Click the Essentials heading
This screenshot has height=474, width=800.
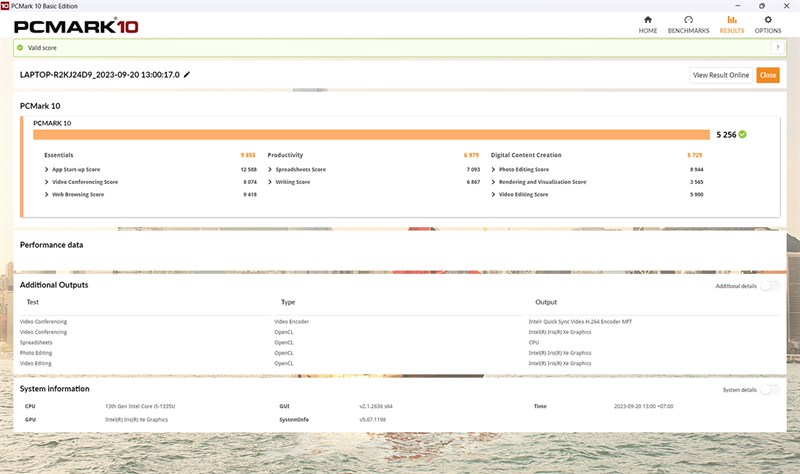(59, 155)
